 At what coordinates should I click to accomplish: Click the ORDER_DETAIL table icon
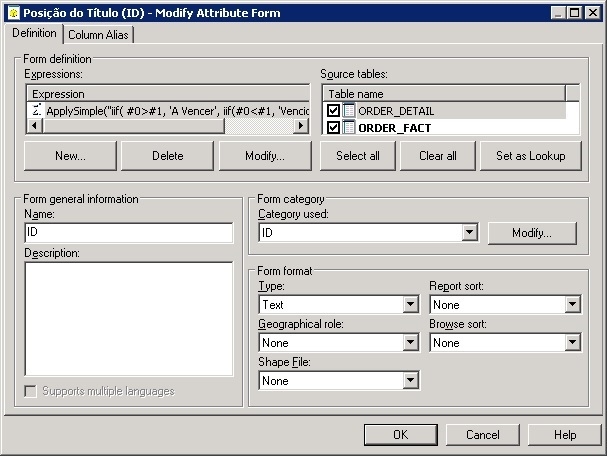pyautogui.click(x=349, y=111)
